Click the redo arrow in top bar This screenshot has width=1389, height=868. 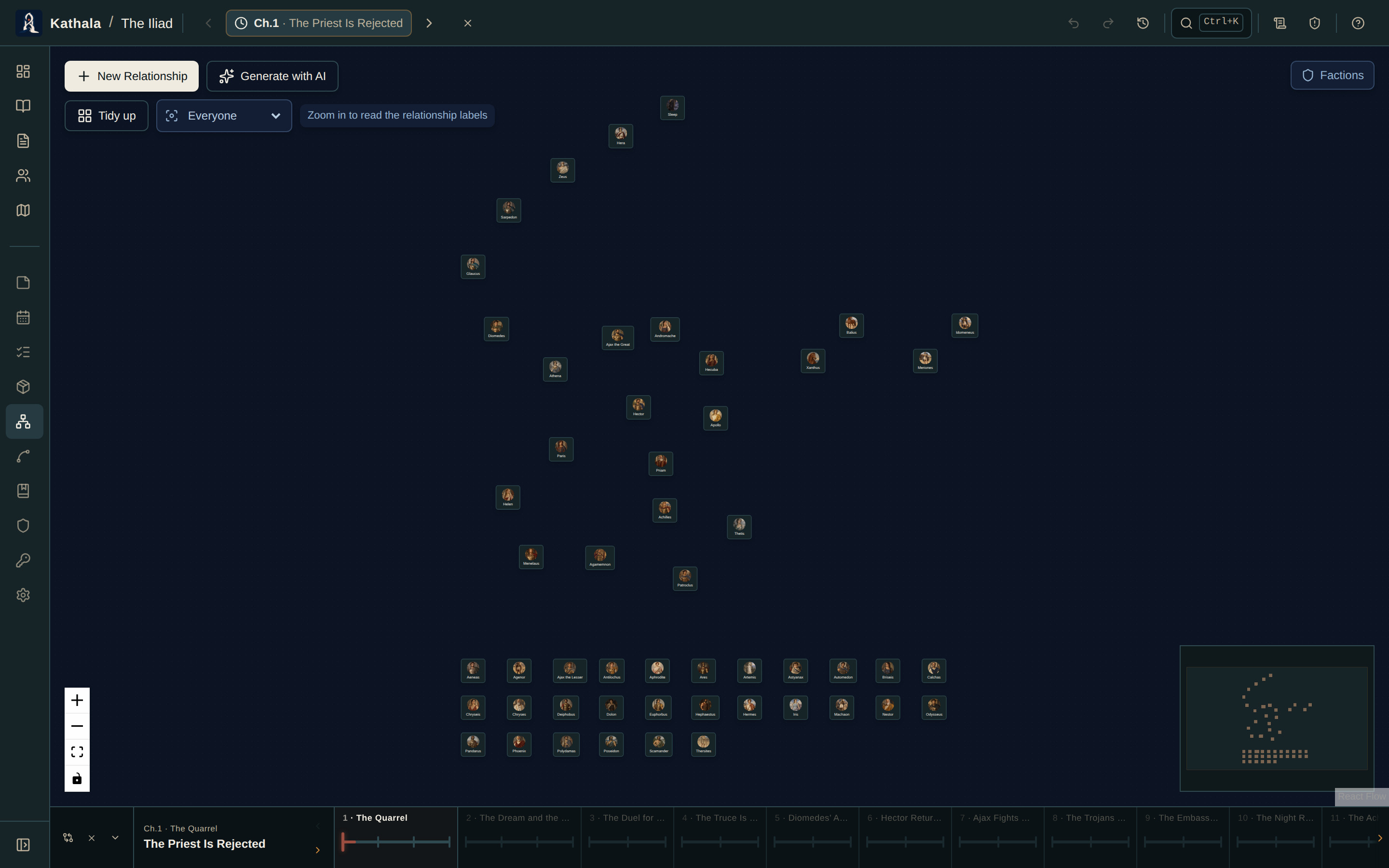point(1108,23)
